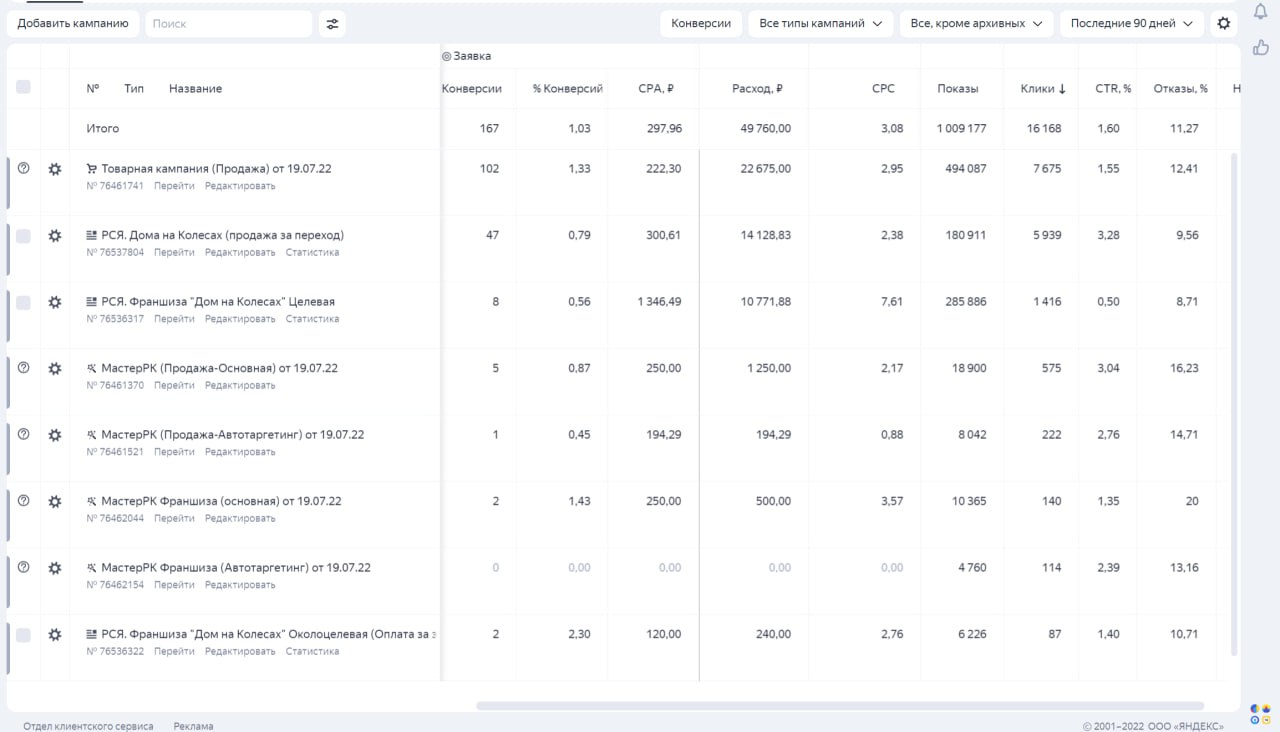Click help icon beside МастерРК (Продажа-Основная)

coord(23,368)
